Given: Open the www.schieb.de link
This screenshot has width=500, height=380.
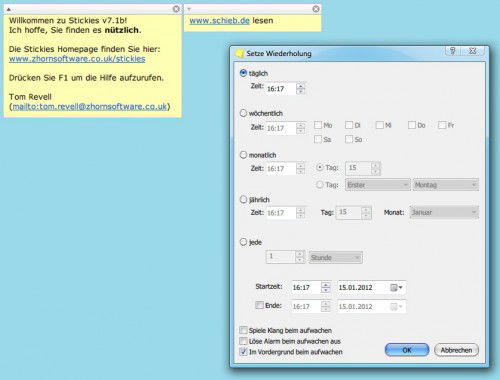Looking at the screenshot, I should tap(219, 21).
